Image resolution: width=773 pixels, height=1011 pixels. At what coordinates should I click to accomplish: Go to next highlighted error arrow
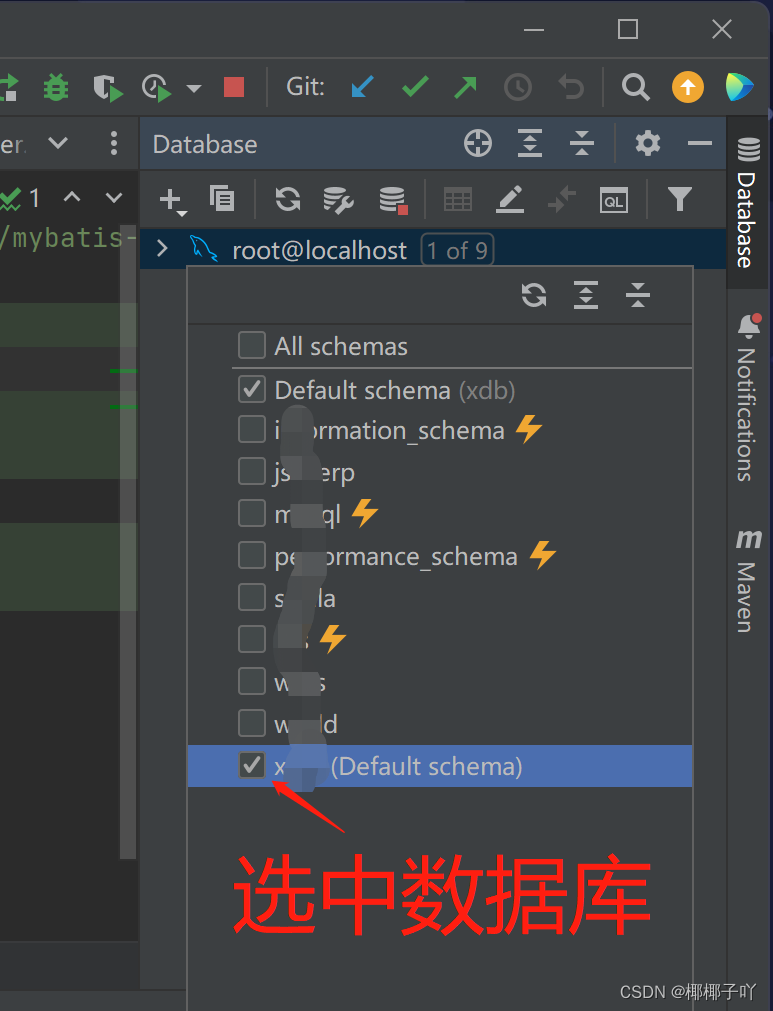coord(114,197)
